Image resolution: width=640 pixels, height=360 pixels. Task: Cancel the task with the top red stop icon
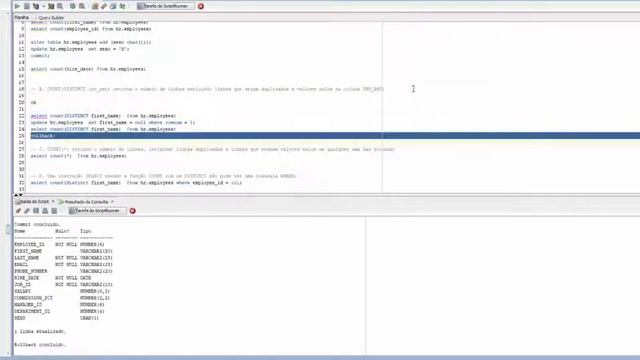point(201,6)
